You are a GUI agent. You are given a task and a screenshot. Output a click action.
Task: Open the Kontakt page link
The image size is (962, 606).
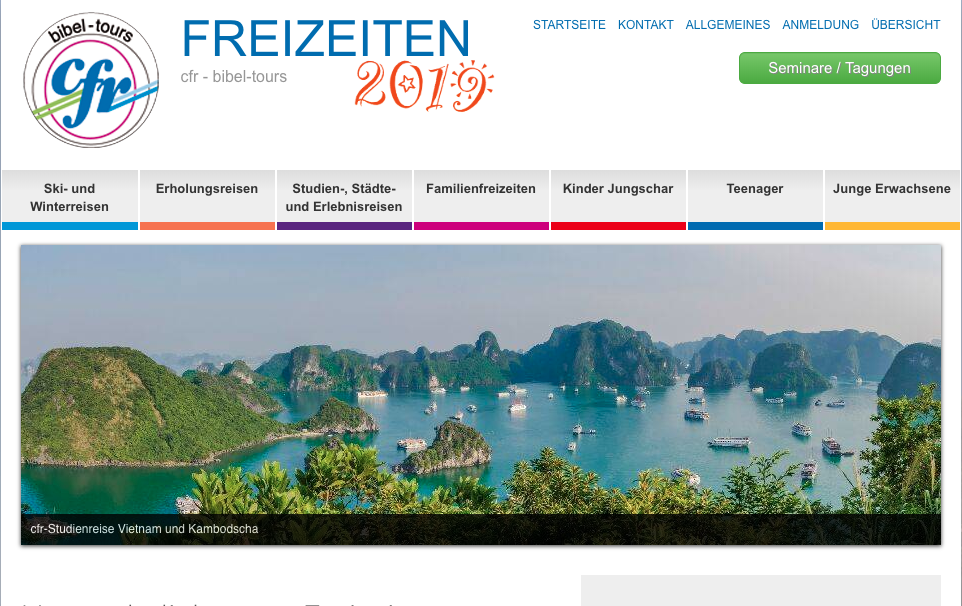pos(645,25)
